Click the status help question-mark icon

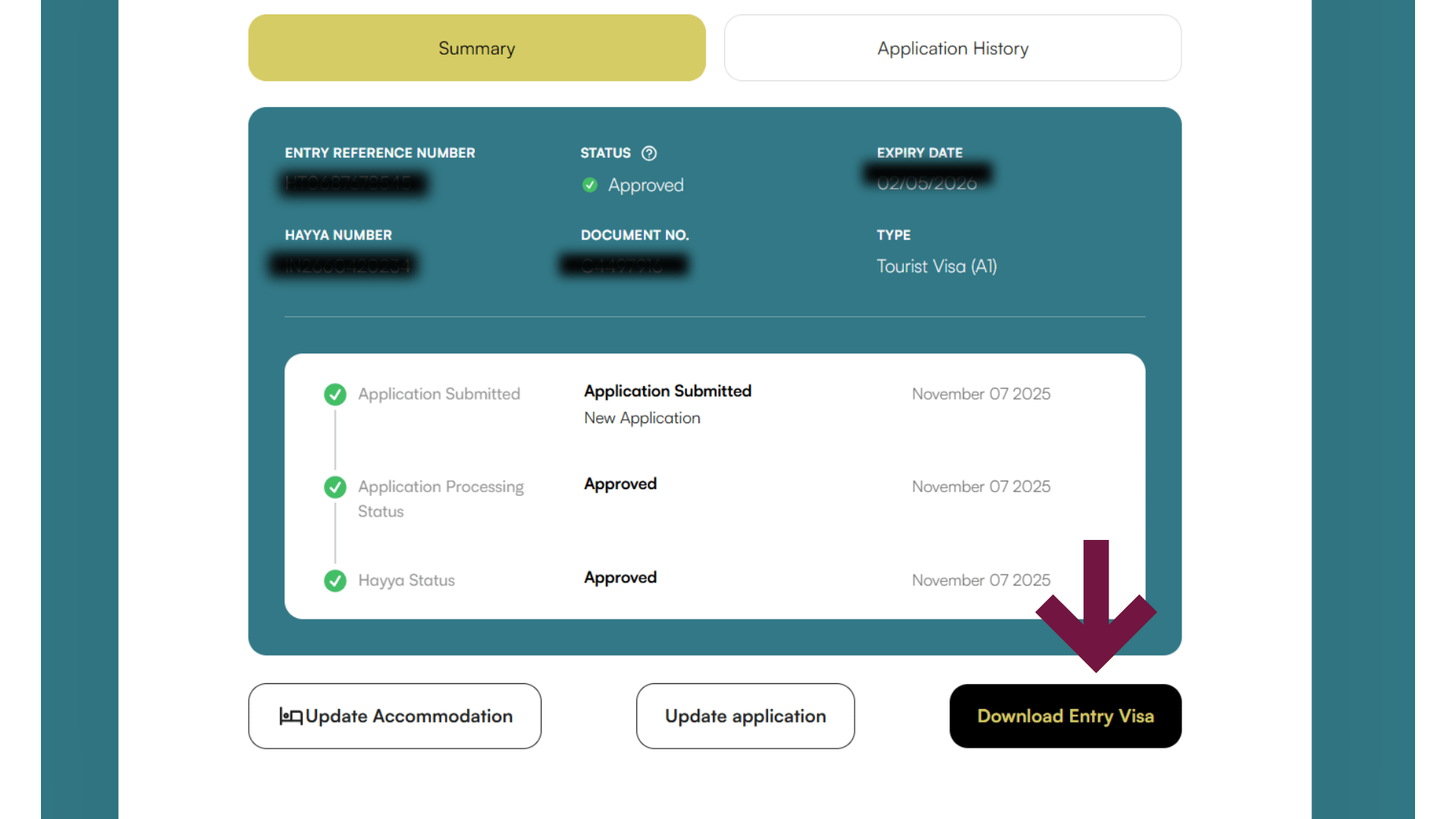649,153
